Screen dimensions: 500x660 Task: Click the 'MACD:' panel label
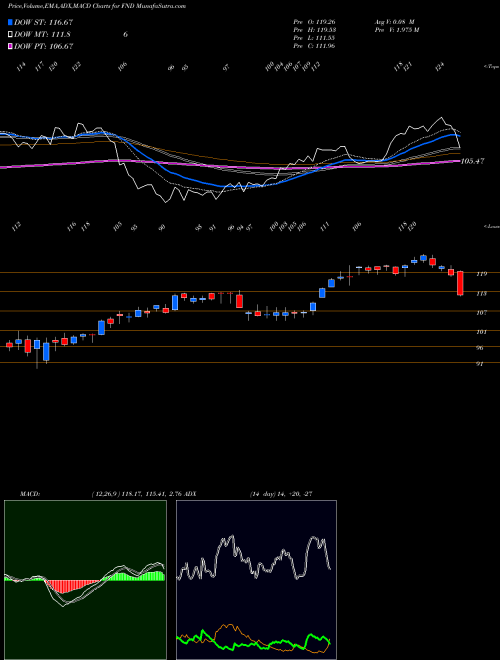coord(29,494)
